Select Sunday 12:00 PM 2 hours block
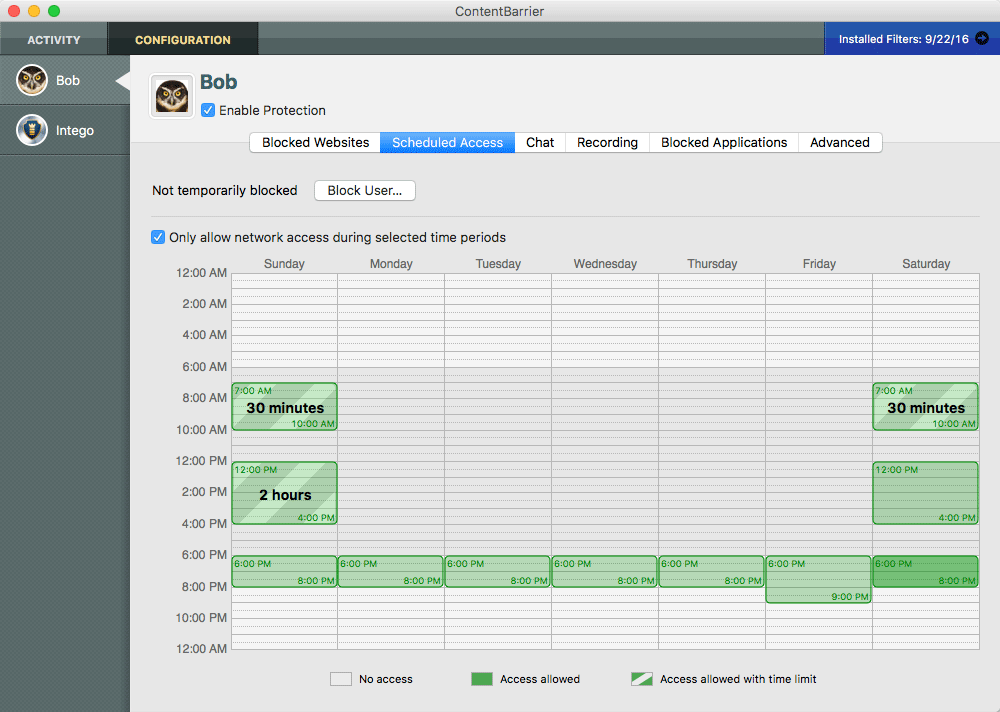The width and height of the screenshot is (1000, 712). pyautogui.click(x=284, y=493)
